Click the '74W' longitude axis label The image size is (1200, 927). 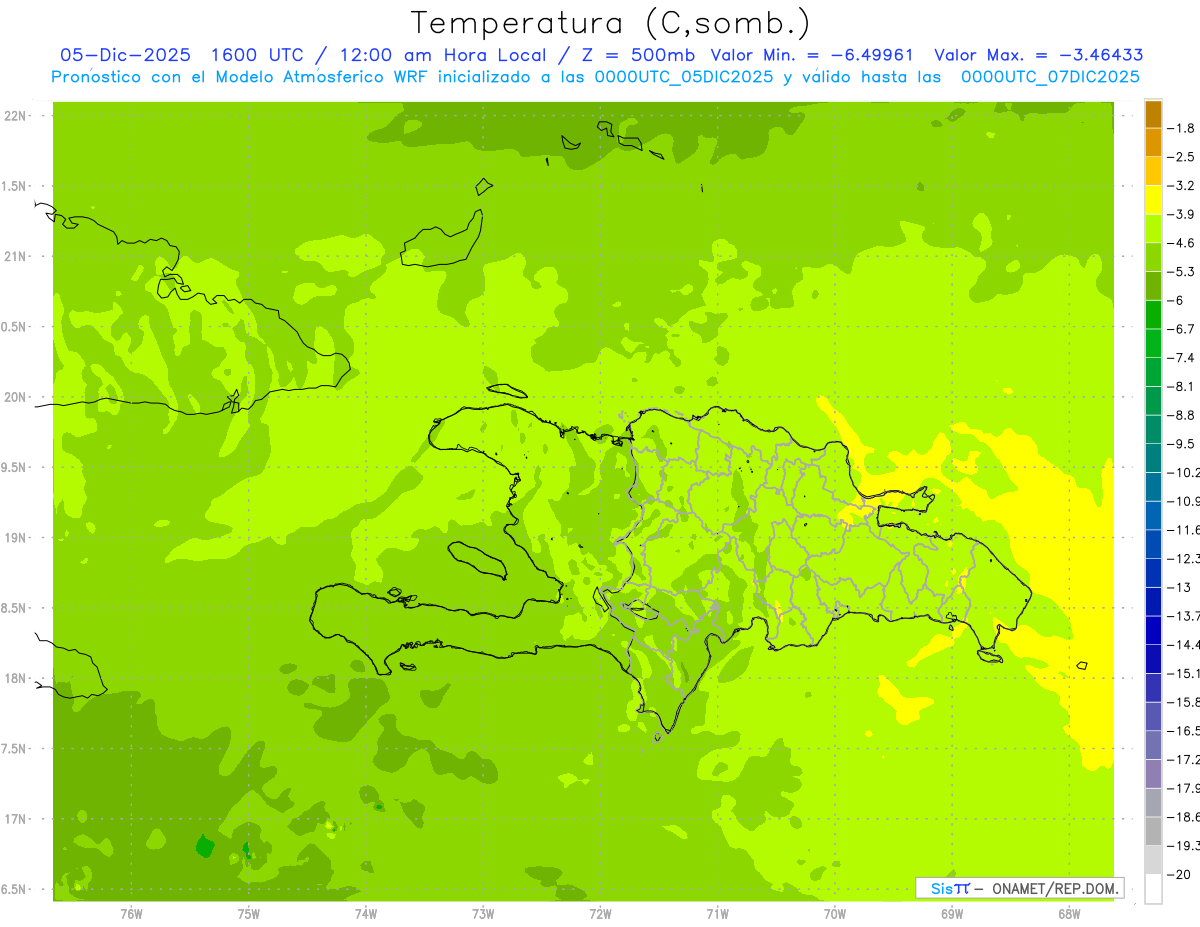coord(366,913)
